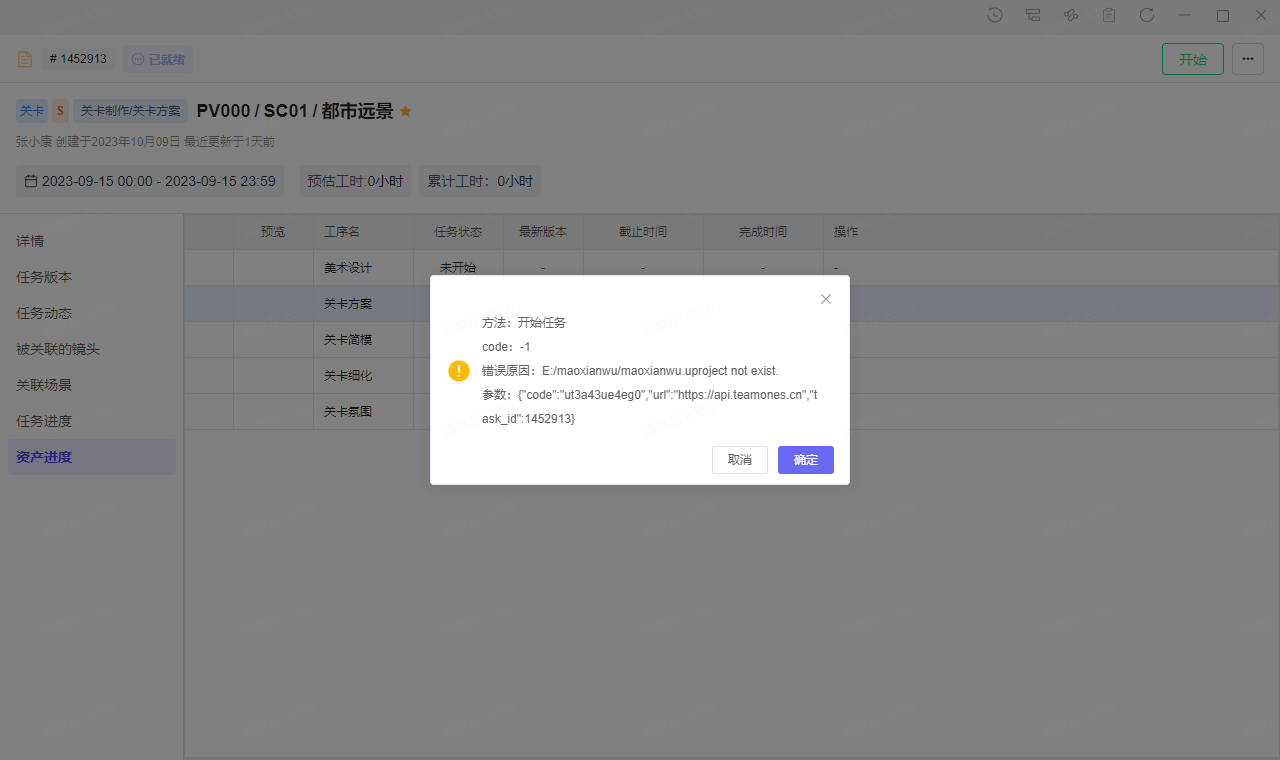The width and height of the screenshot is (1280, 760).
Task: Open the hierarchy structure icon in title bar
Action: (1033, 15)
